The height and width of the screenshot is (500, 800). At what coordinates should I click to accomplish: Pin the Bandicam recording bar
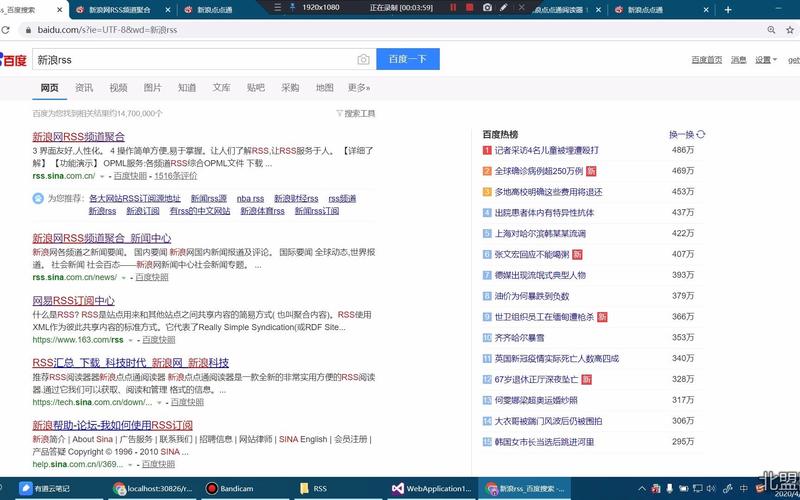pos(293,8)
